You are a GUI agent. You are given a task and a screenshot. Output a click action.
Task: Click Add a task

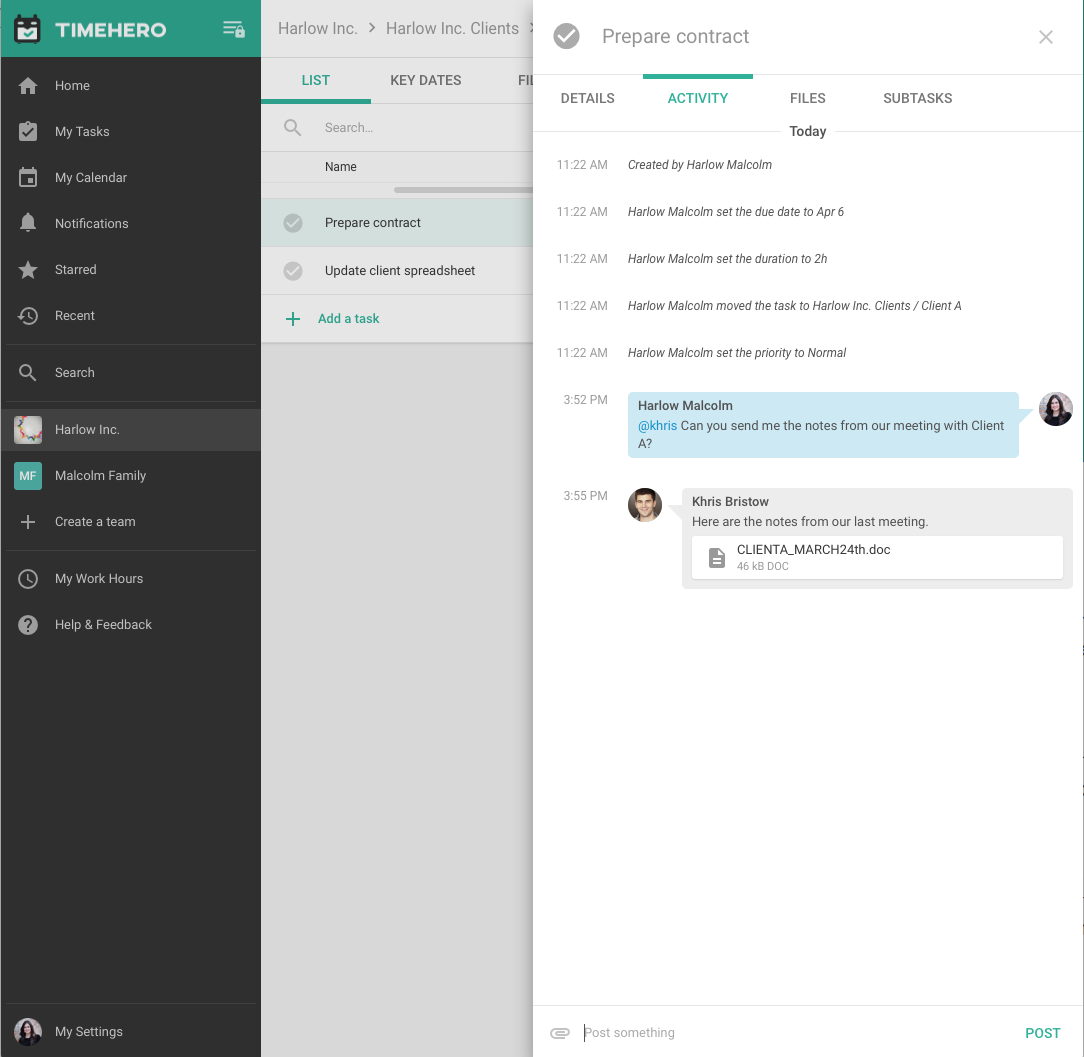point(348,319)
